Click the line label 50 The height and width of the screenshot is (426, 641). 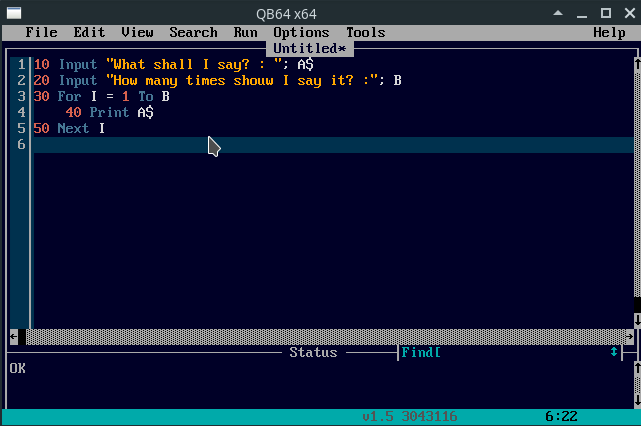pyautogui.click(x=41, y=128)
